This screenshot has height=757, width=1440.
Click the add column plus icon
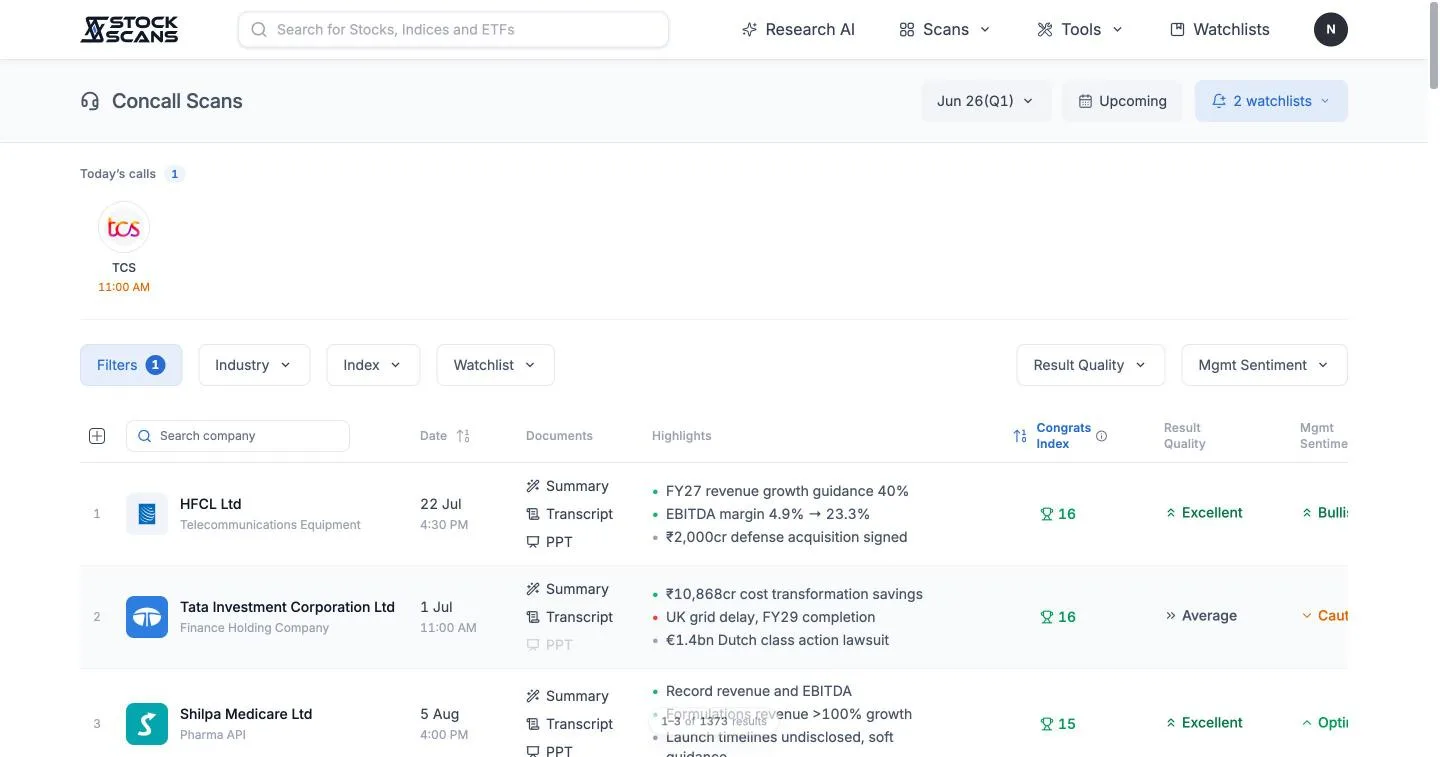[97, 436]
